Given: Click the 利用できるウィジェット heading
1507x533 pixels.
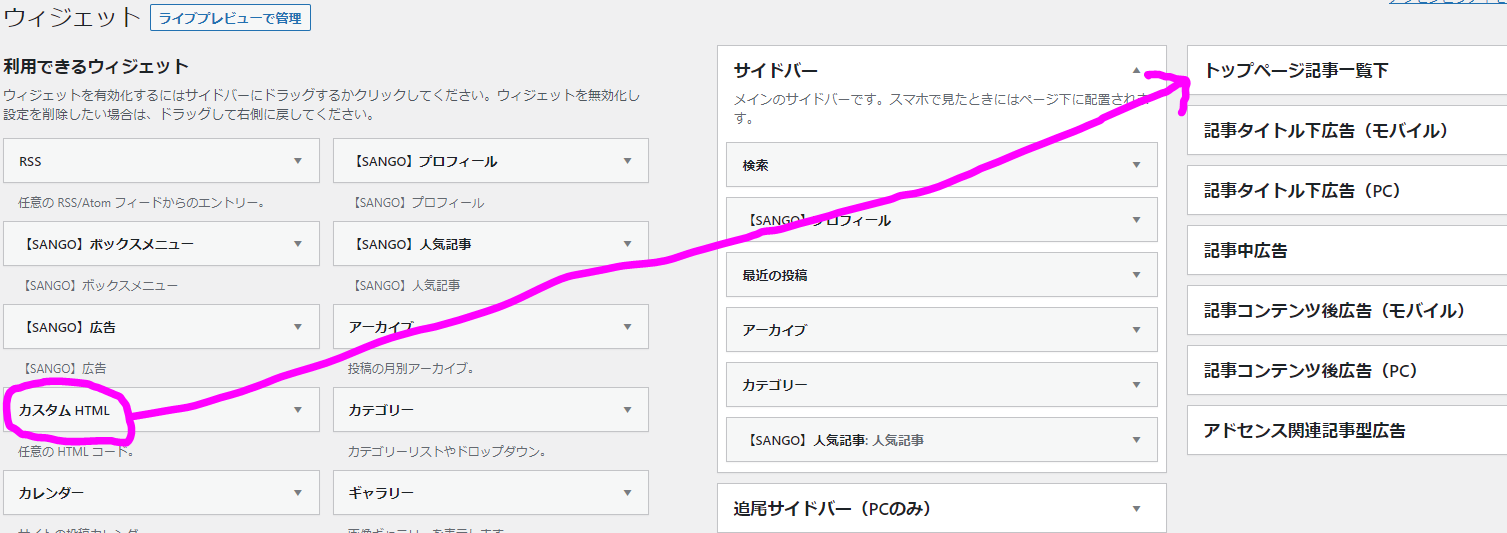Looking at the screenshot, I should click(96, 67).
